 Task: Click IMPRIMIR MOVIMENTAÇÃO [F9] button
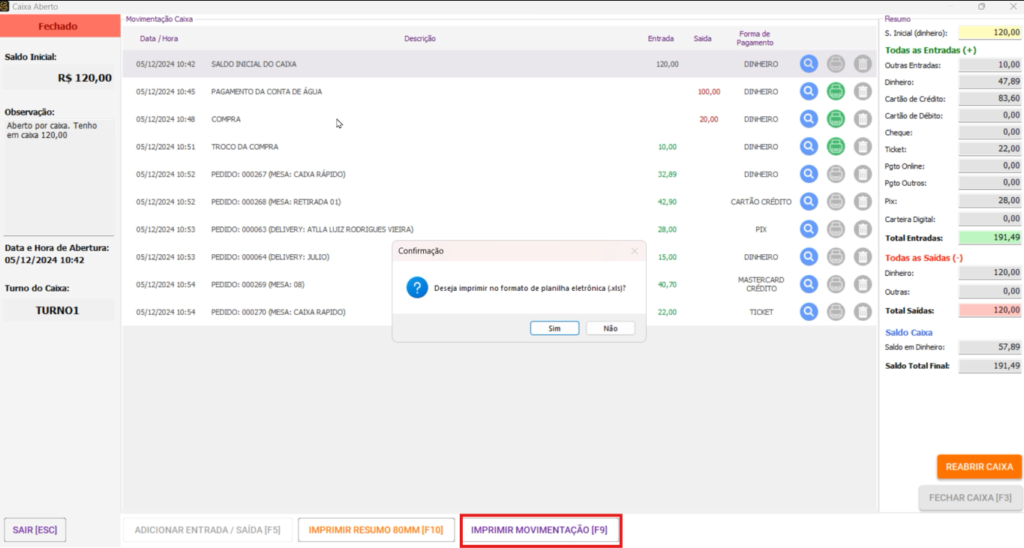[x=540, y=529]
